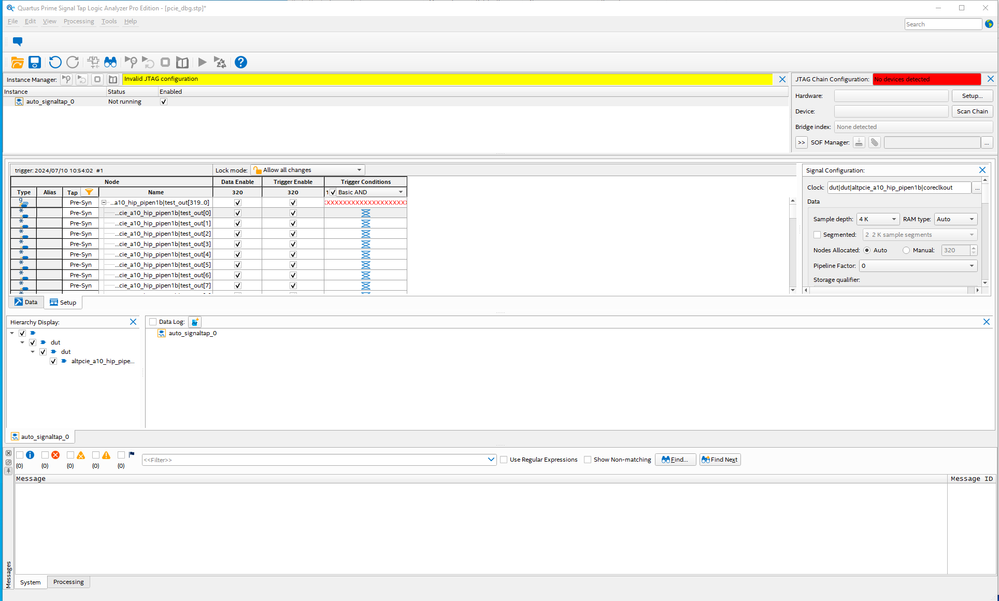Click the Setup... hardware button
The image size is (999, 601).
click(972, 96)
